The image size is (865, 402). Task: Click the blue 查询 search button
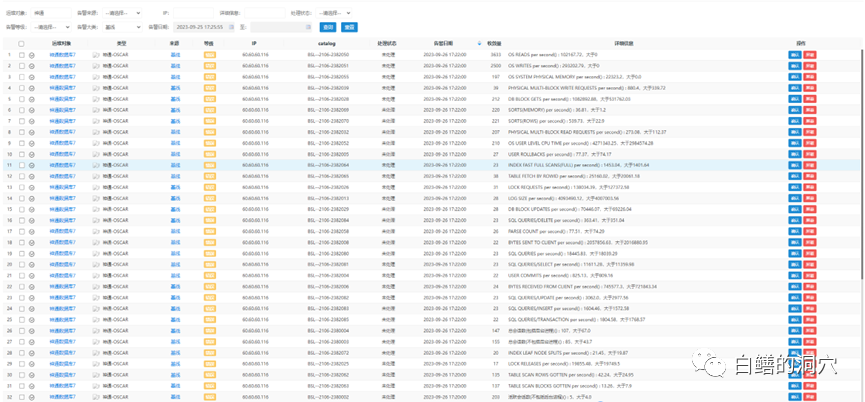[326, 27]
